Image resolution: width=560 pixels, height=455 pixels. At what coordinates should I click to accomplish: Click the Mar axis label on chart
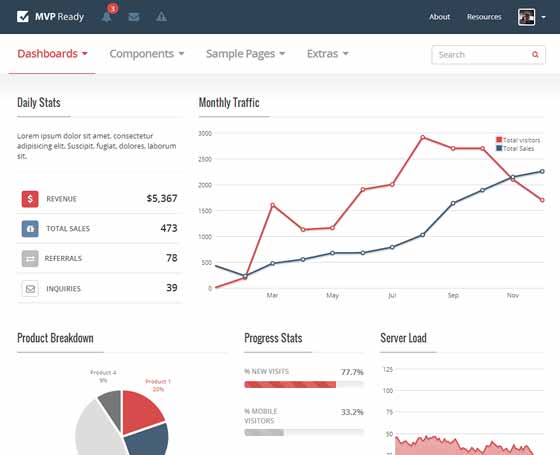coord(272,295)
